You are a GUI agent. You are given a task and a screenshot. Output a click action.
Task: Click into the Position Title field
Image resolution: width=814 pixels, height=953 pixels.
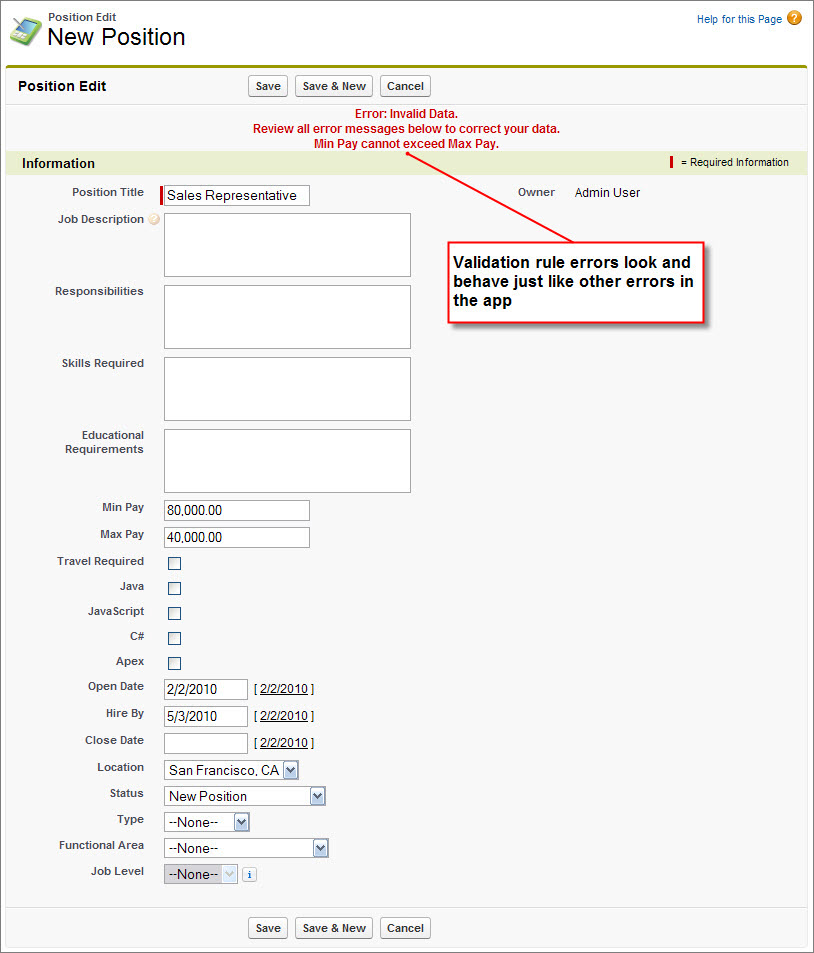(236, 196)
